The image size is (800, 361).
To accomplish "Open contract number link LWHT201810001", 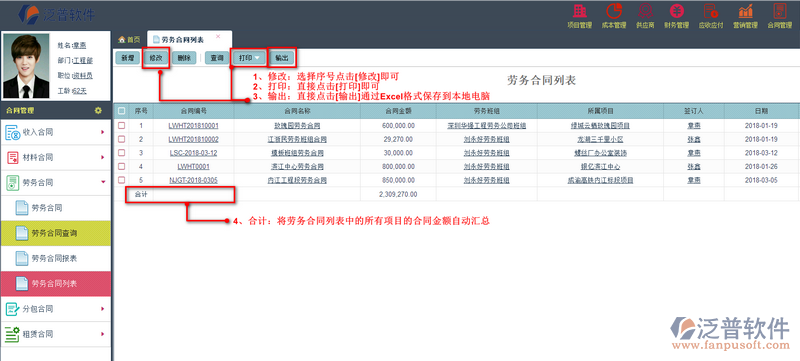I will [193, 125].
